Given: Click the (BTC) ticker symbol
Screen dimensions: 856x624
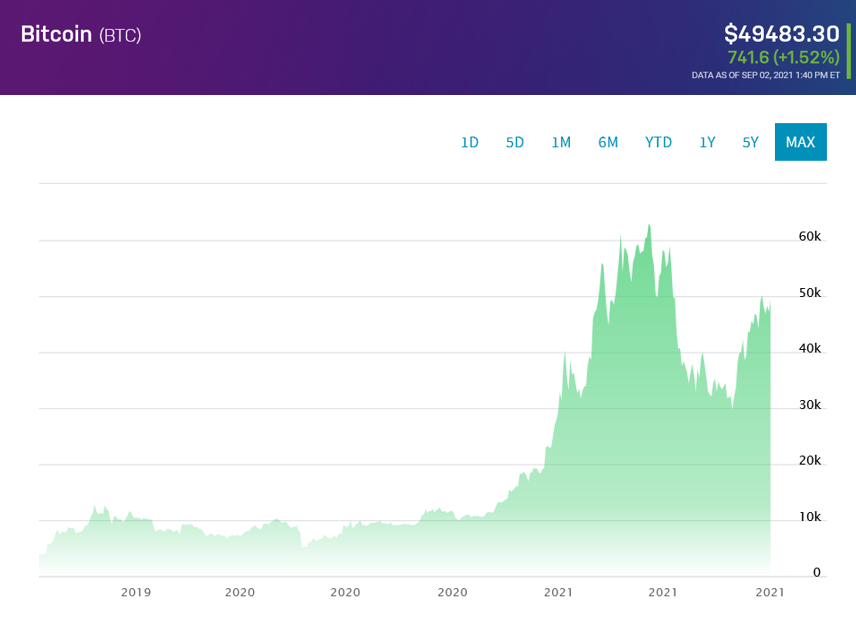Looking at the screenshot, I should (x=120, y=35).
